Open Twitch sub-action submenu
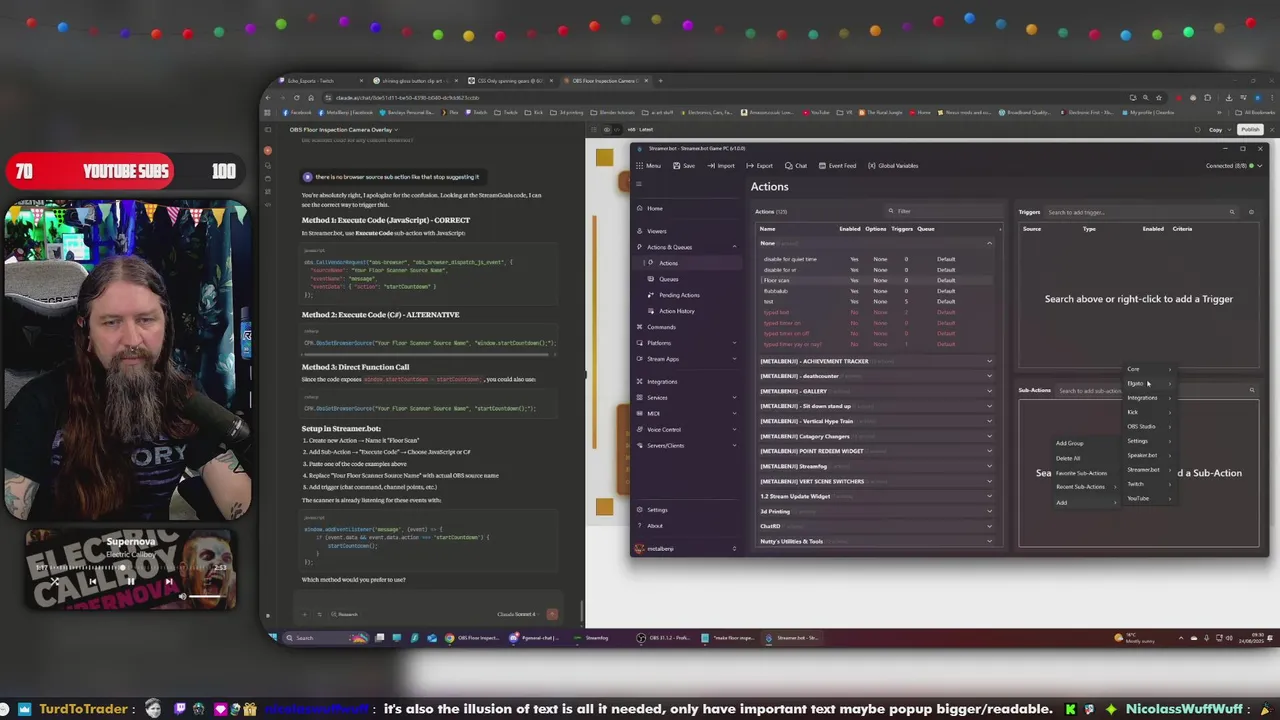 pos(1148,484)
